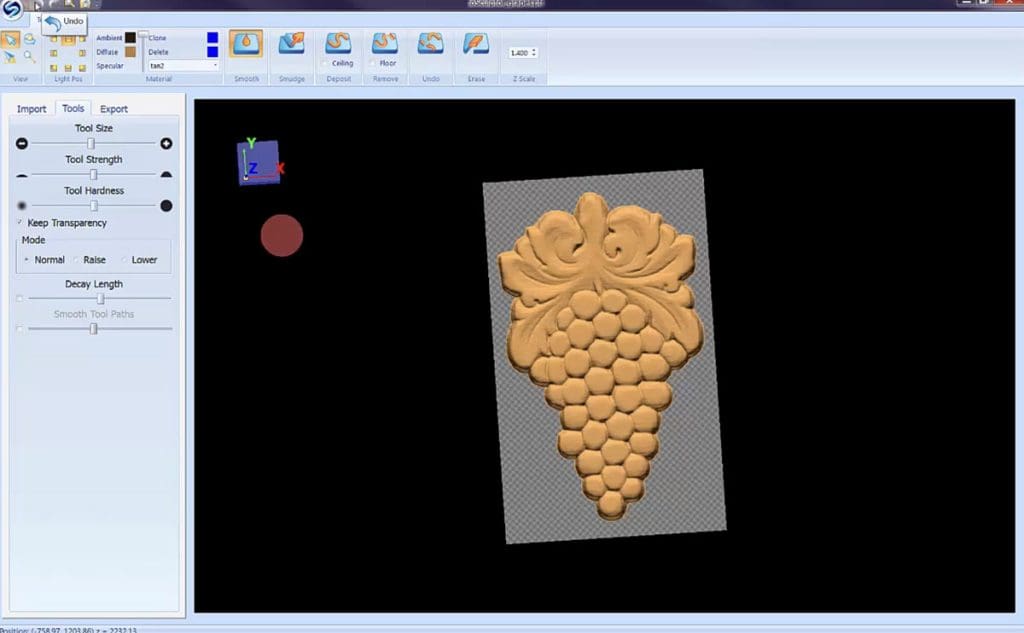Click the hard hardness brush icon
1024x633 pixels.
coord(167,206)
